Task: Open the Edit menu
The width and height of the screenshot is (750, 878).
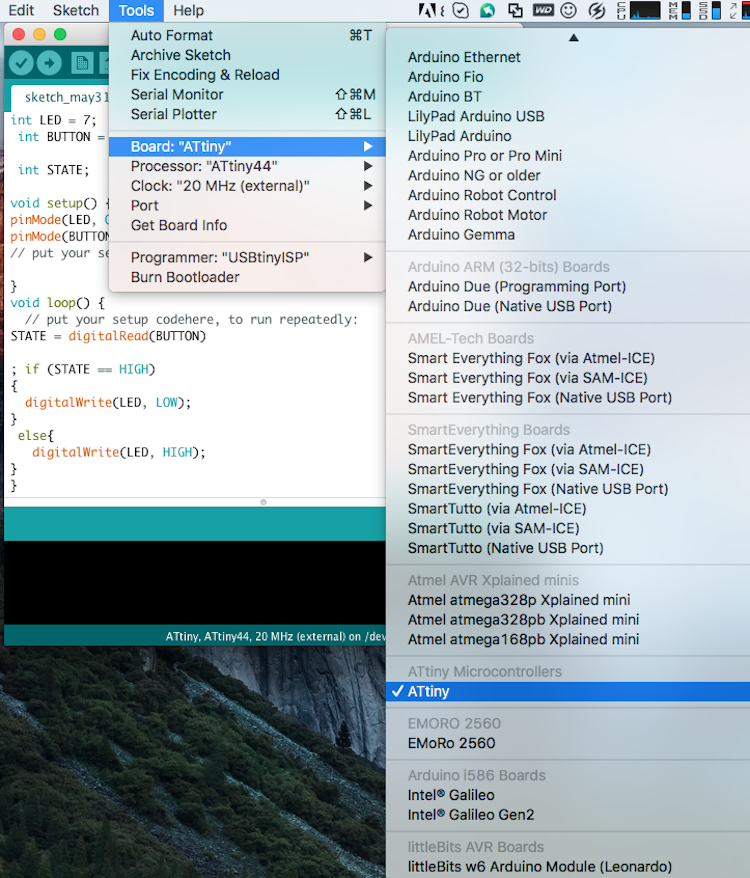Action: click(x=21, y=10)
